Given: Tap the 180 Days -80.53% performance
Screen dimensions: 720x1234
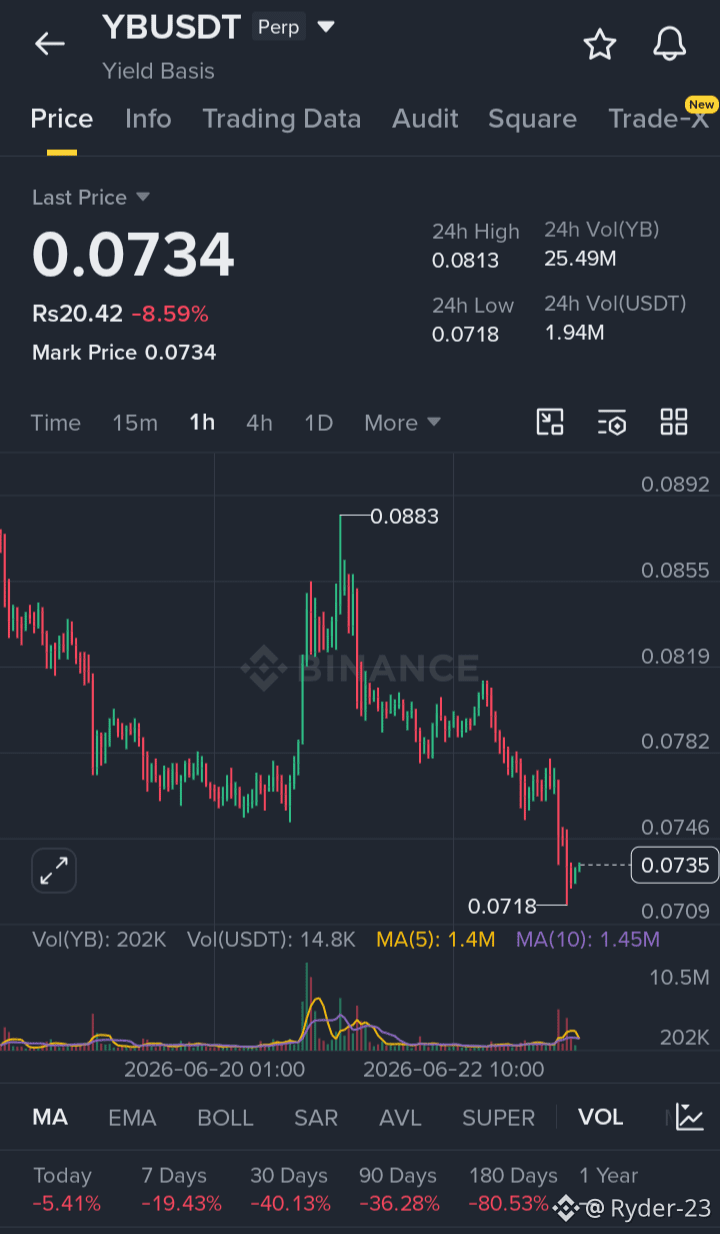Looking at the screenshot, I should pos(513,1190).
